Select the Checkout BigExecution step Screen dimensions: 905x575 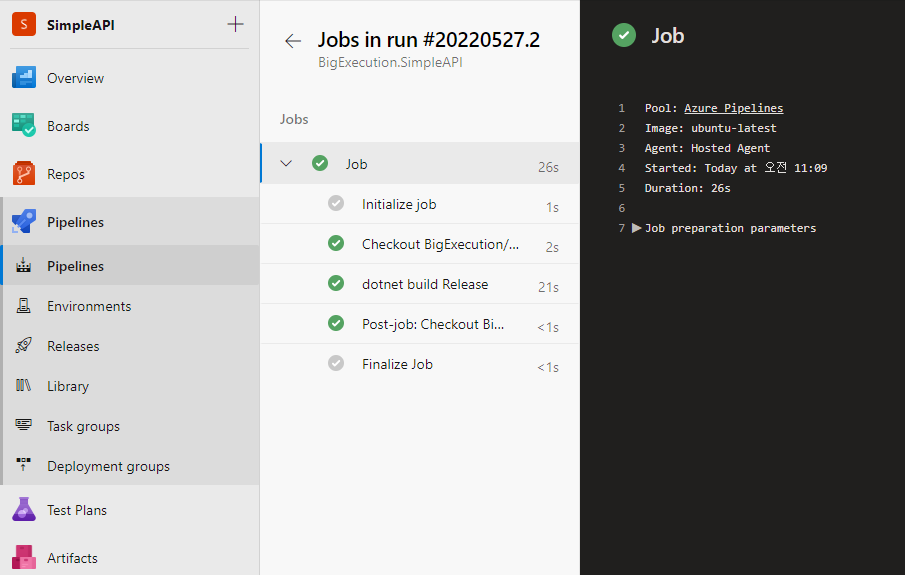pos(420,244)
